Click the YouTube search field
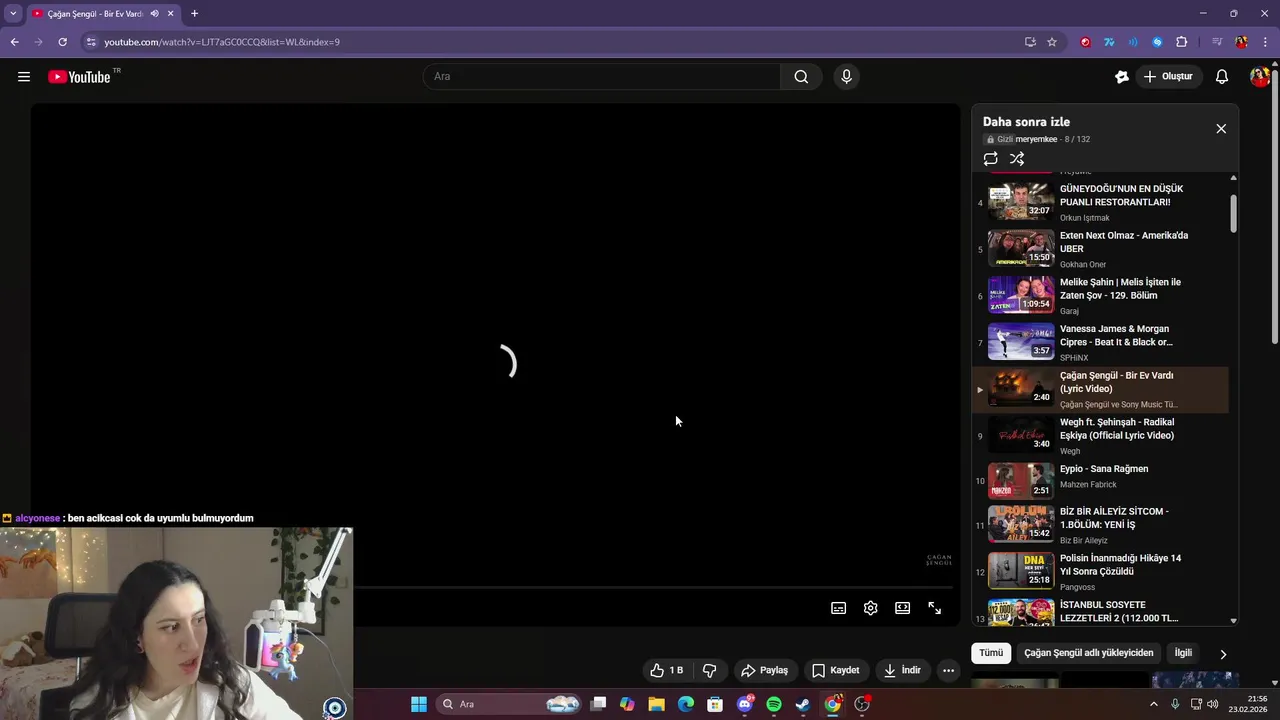The image size is (1280, 720). point(602,77)
